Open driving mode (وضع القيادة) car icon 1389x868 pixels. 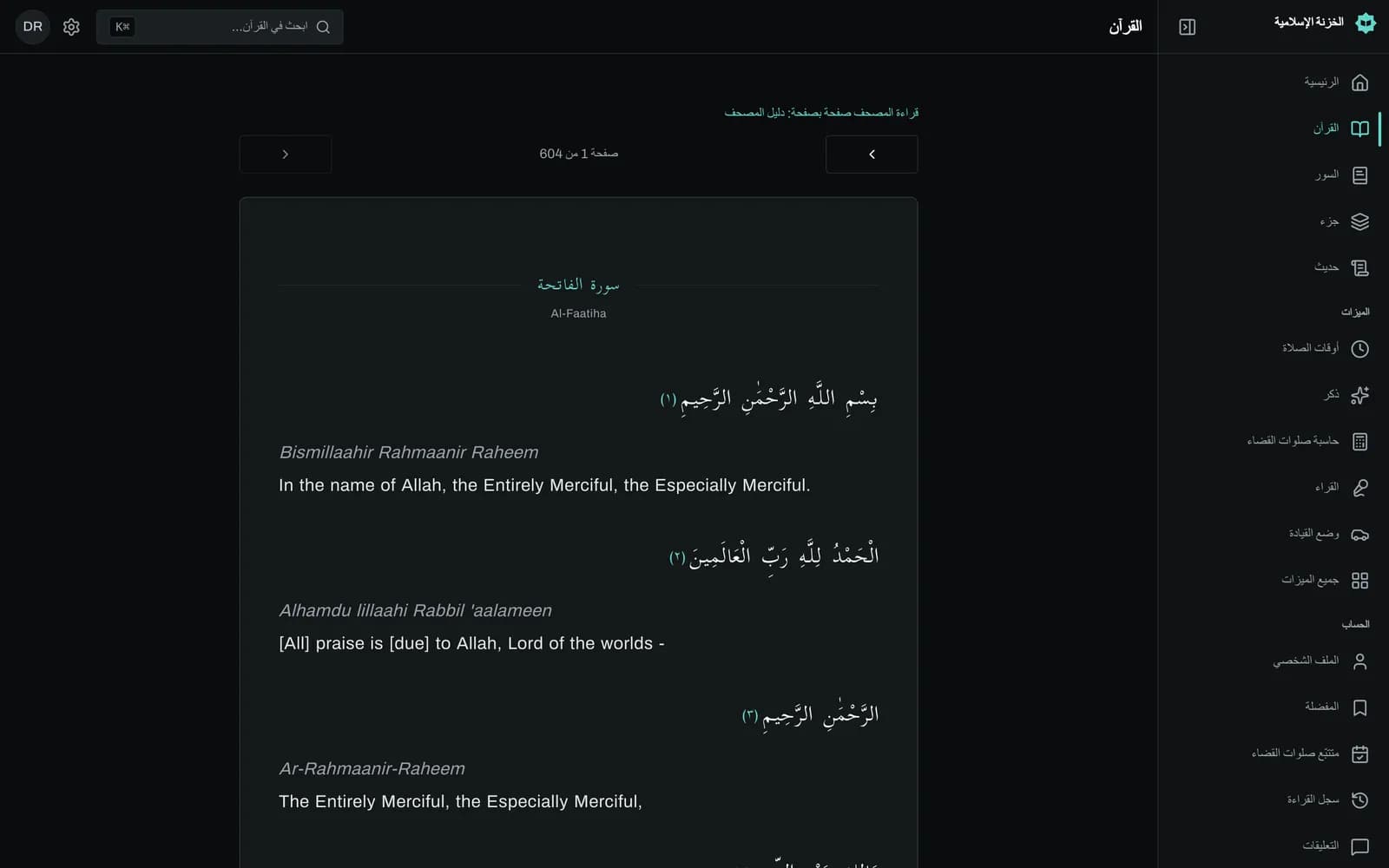[x=1359, y=534]
